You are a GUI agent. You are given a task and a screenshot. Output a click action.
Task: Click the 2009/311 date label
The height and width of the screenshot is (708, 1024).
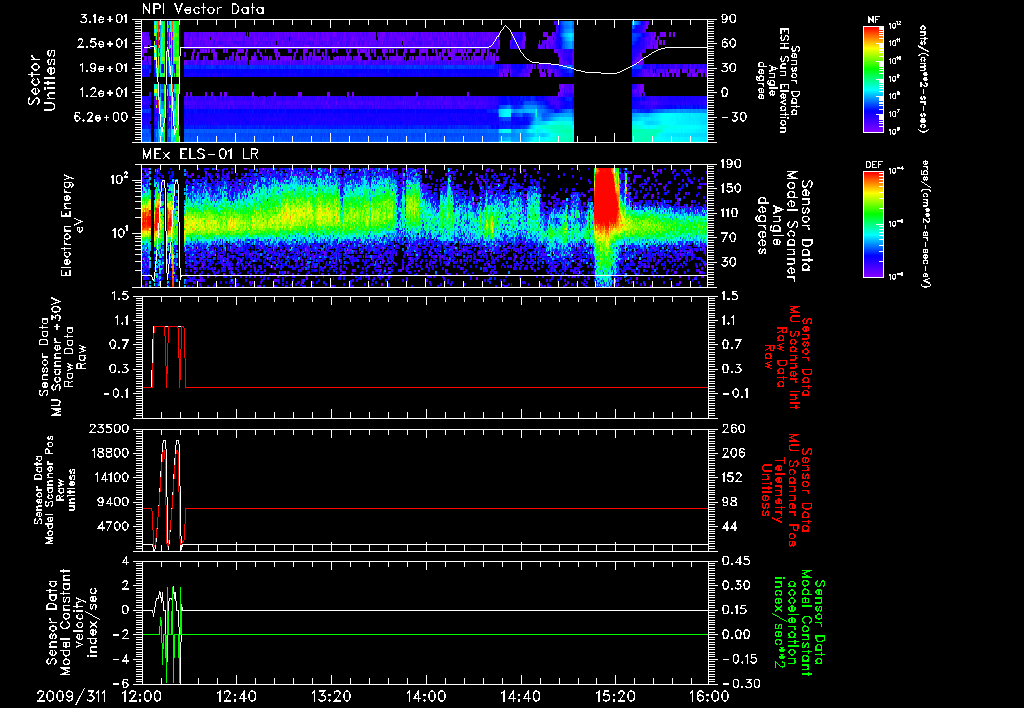(71, 696)
